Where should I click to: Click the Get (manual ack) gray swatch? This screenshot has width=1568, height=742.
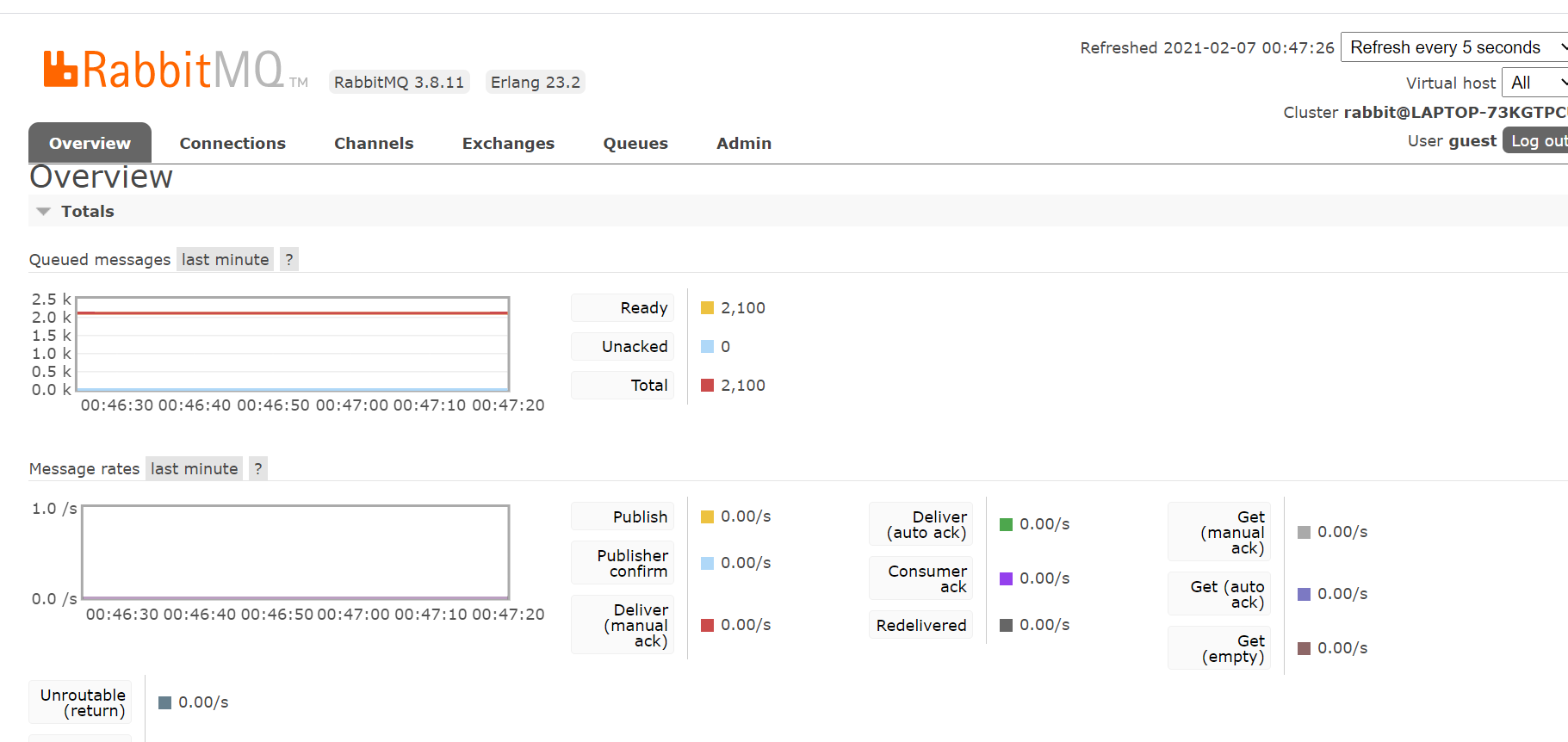pos(1304,532)
